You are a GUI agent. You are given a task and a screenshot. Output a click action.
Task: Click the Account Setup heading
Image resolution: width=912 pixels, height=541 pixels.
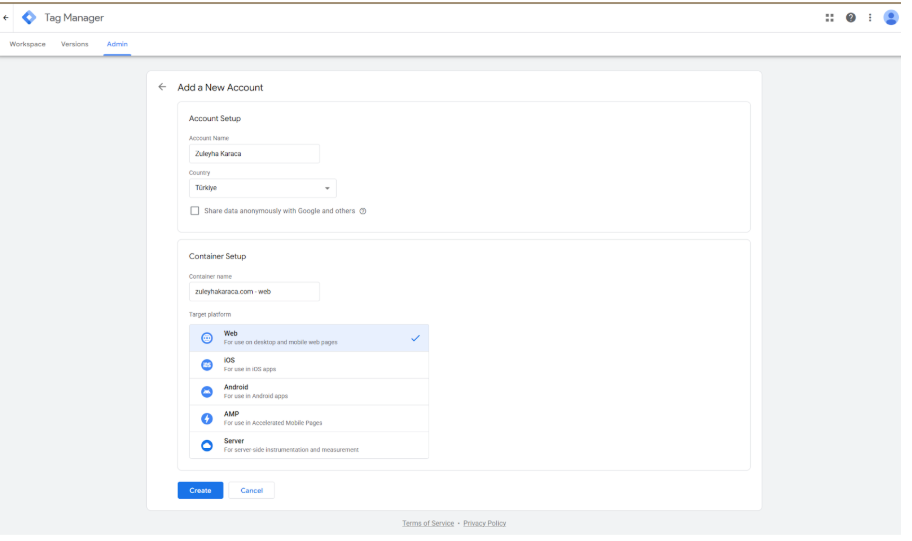pos(215,118)
